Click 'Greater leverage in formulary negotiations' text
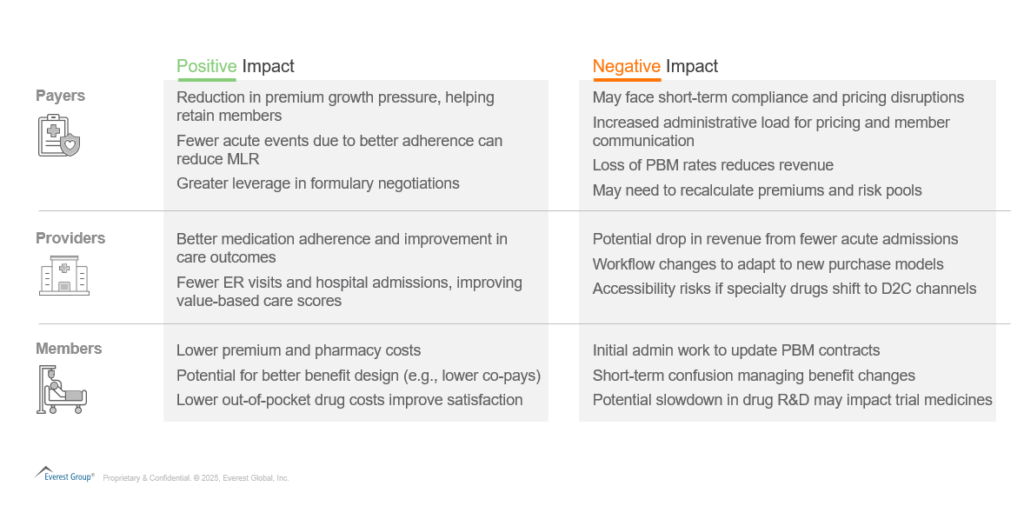This screenshot has width=1024, height=506. (318, 183)
